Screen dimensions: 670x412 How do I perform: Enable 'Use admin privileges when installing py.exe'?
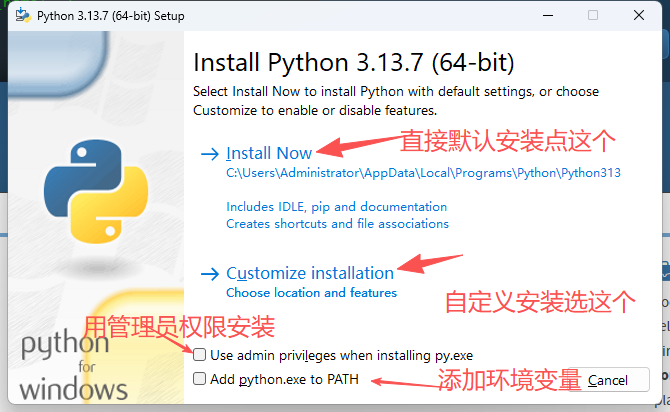click(x=200, y=355)
